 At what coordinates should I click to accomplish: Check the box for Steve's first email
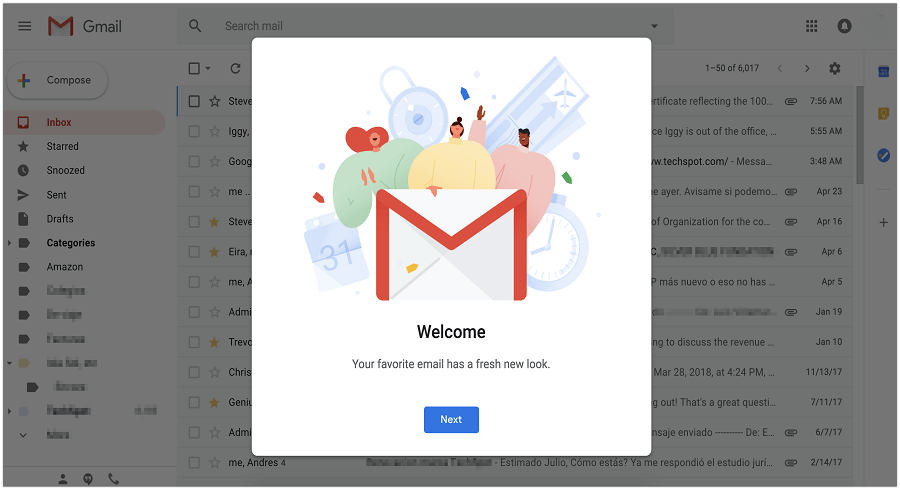tap(195, 101)
